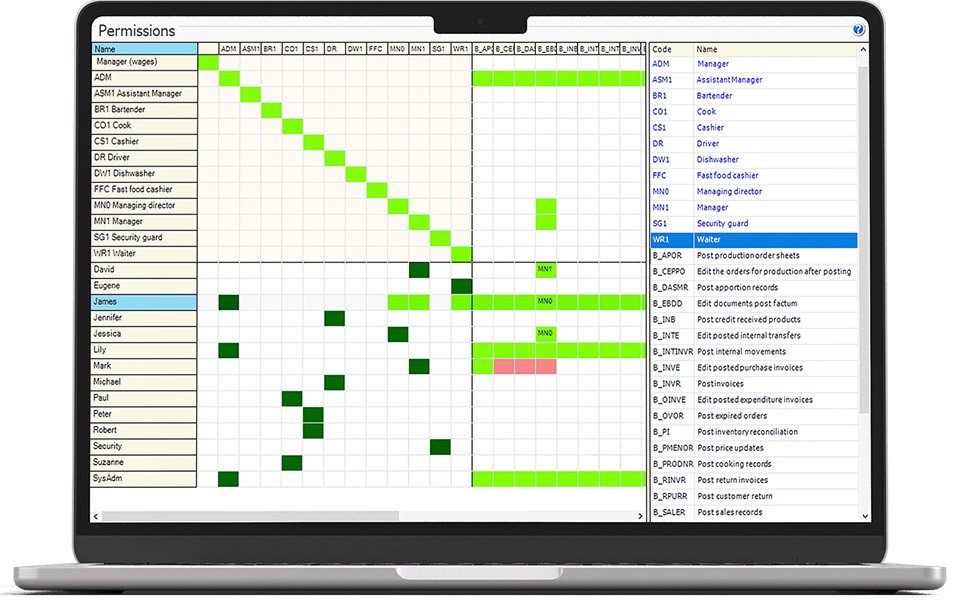
Task: Toggle Eugene's WR1 permission cell
Action: tap(462, 285)
